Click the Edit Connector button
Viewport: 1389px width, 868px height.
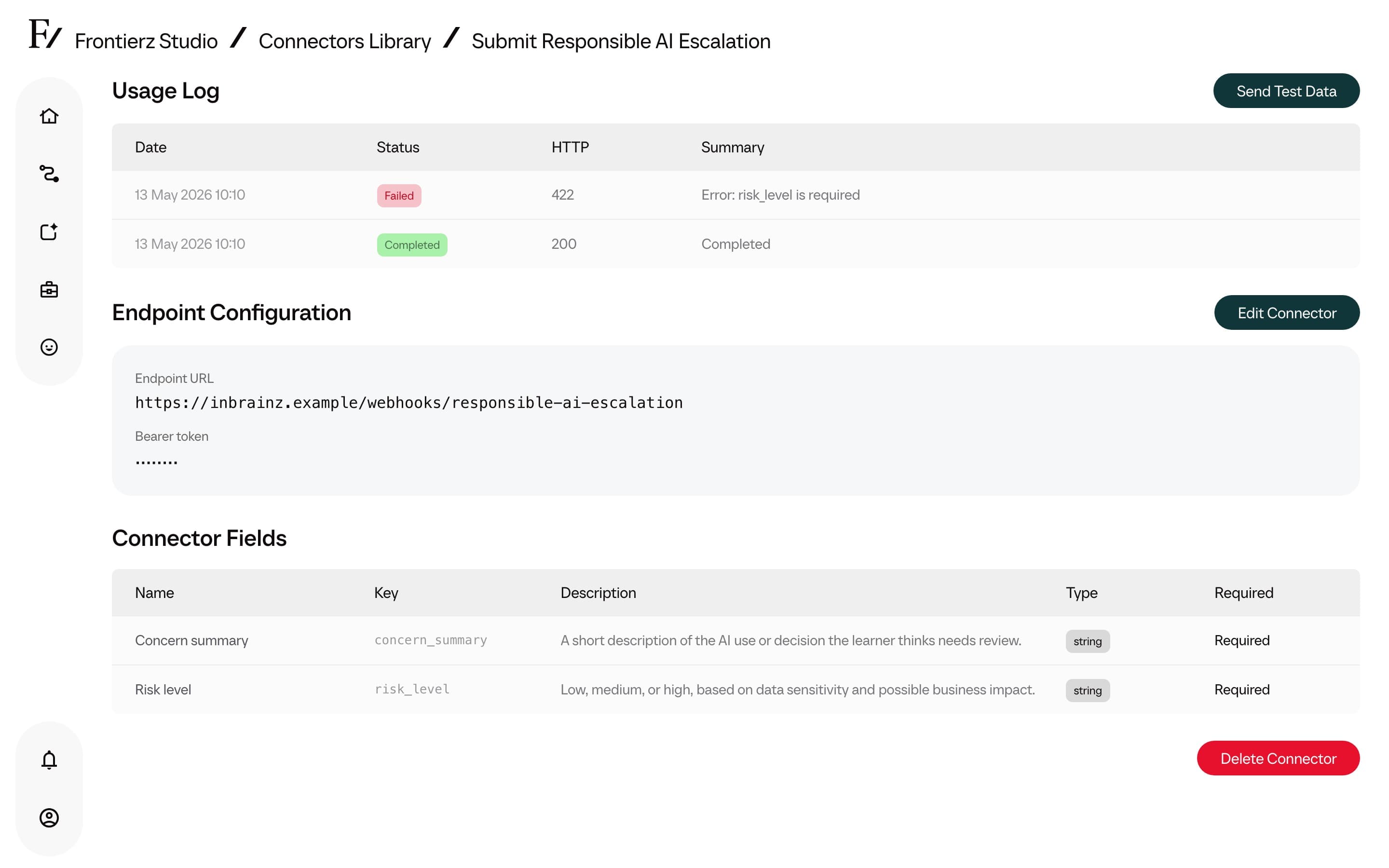pyautogui.click(x=1286, y=313)
